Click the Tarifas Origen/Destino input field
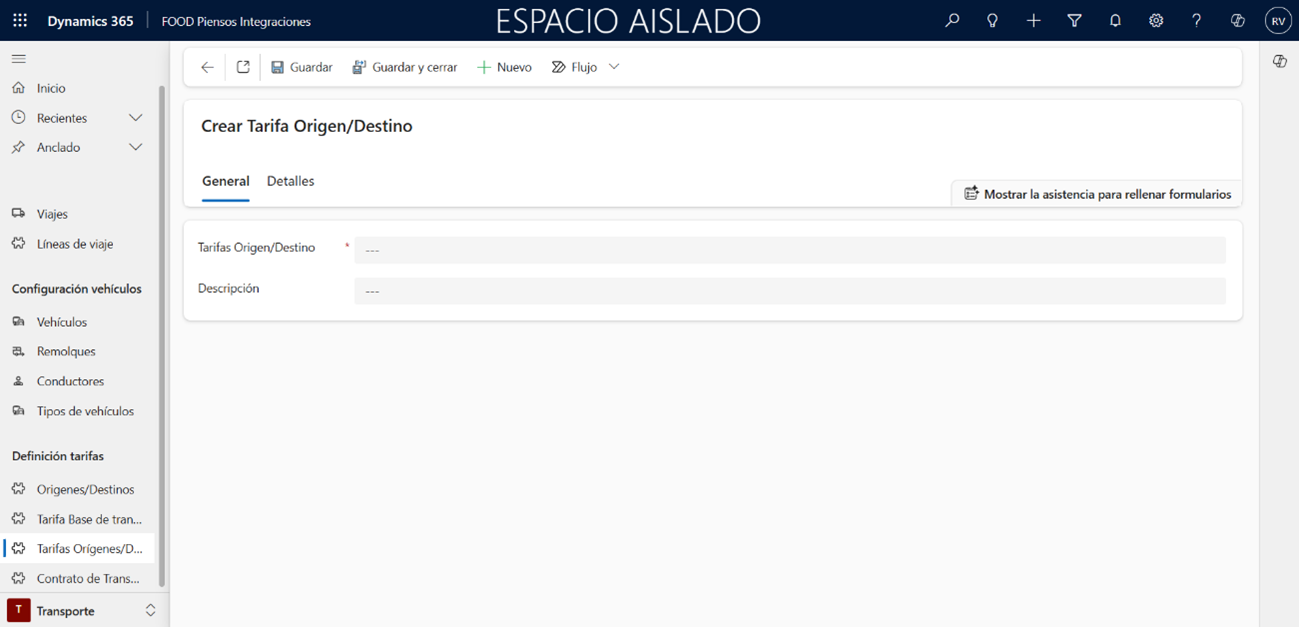1299x627 pixels. [x=789, y=250]
